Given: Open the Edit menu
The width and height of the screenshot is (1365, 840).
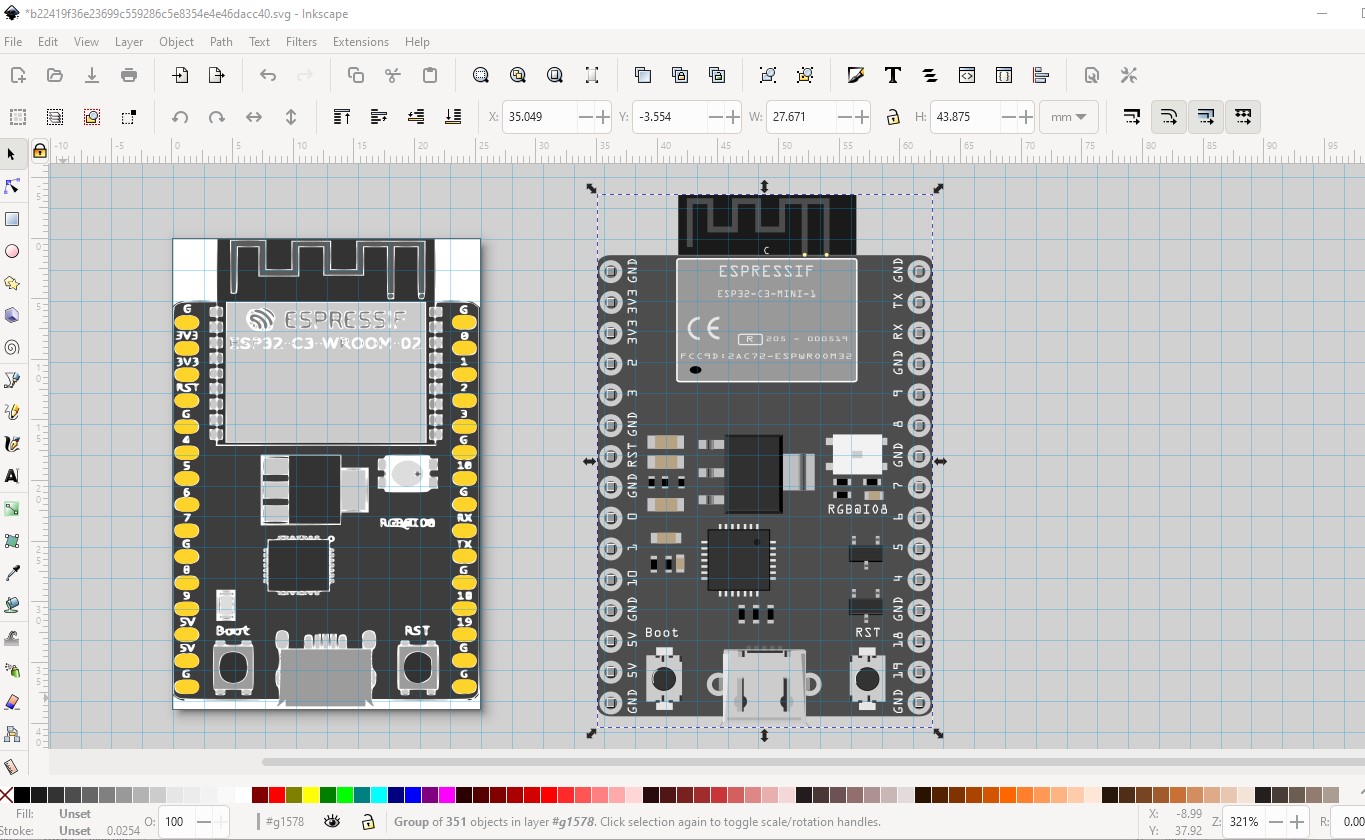Looking at the screenshot, I should [x=48, y=42].
